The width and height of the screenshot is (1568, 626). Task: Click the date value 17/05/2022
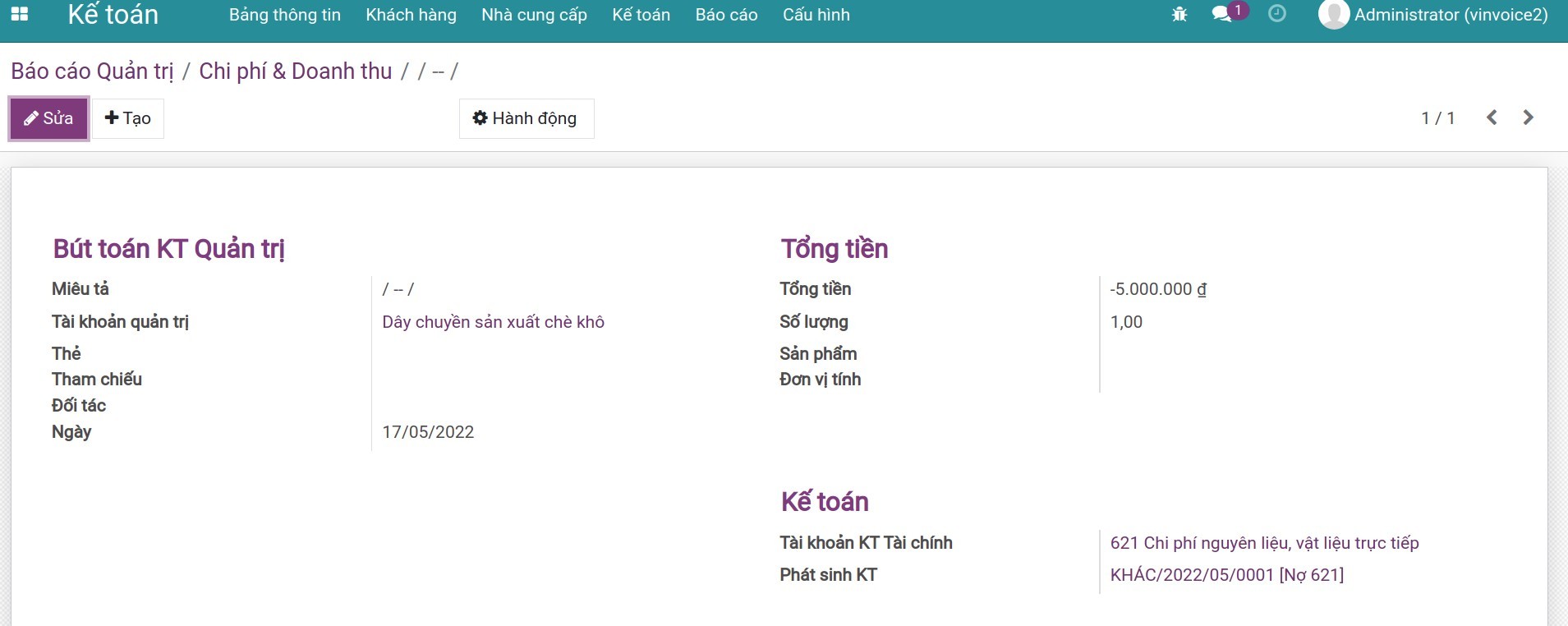click(428, 432)
